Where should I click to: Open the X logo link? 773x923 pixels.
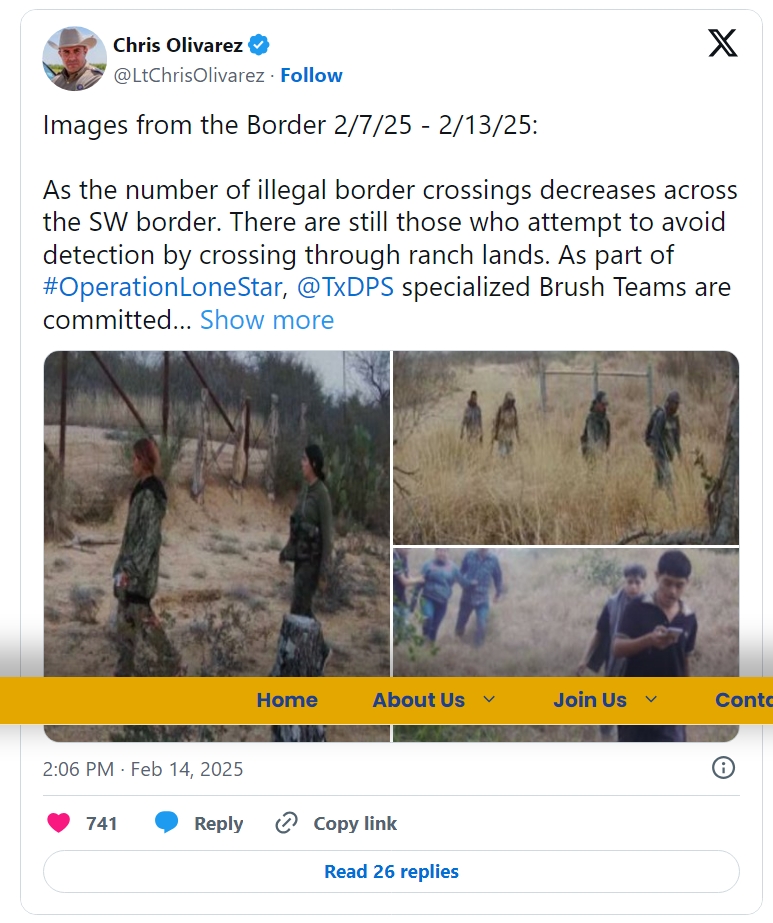(722, 43)
